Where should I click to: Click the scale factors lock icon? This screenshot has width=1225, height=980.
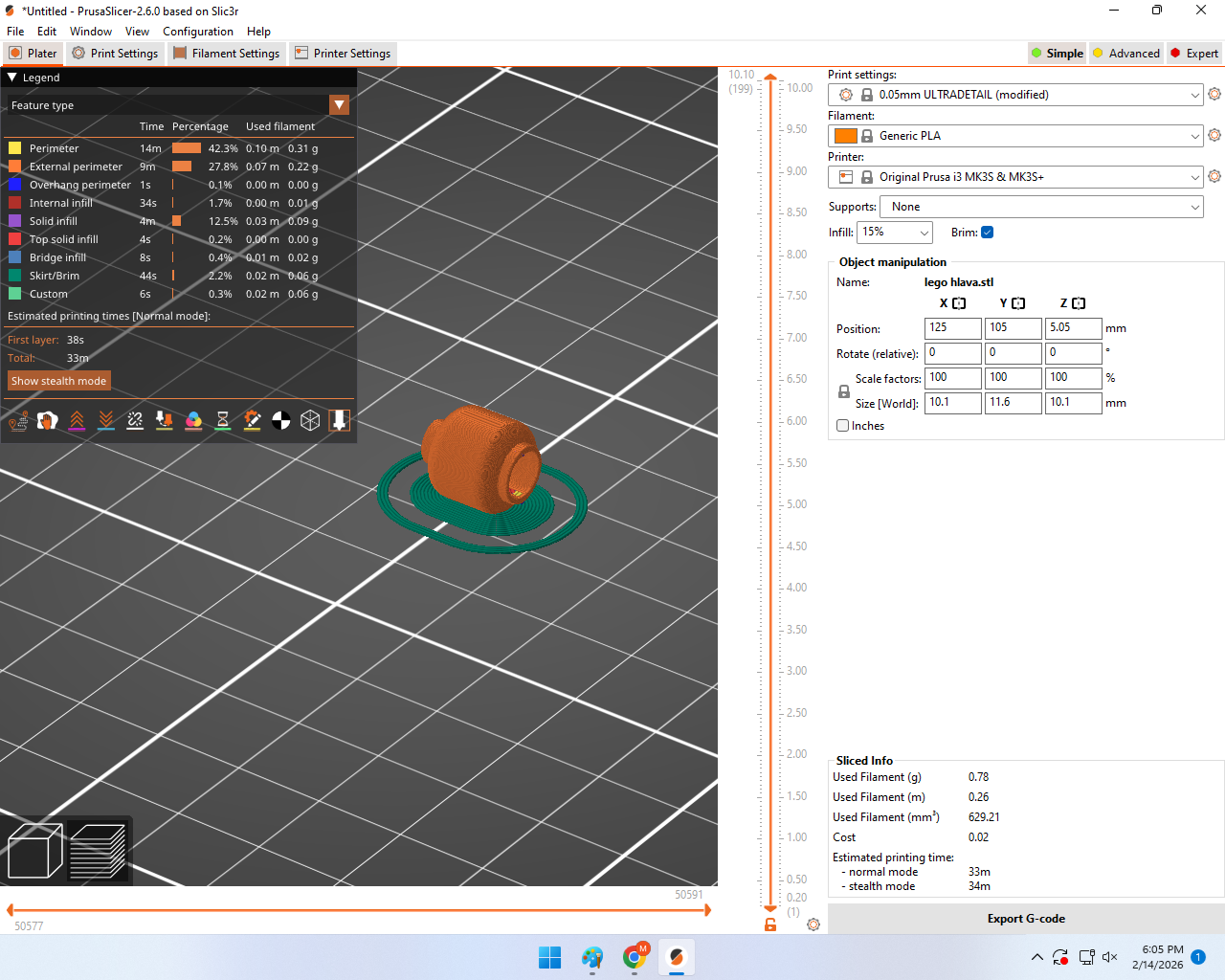tap(844, 391)
